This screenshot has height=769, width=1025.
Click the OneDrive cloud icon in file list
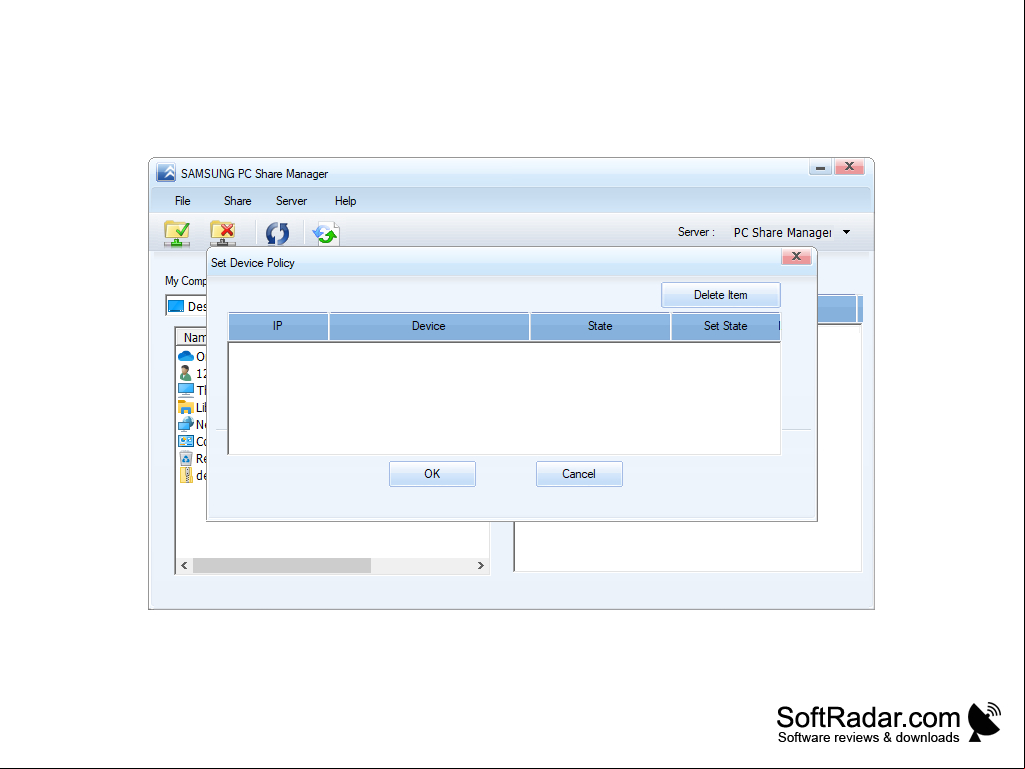tap(186, 356)
